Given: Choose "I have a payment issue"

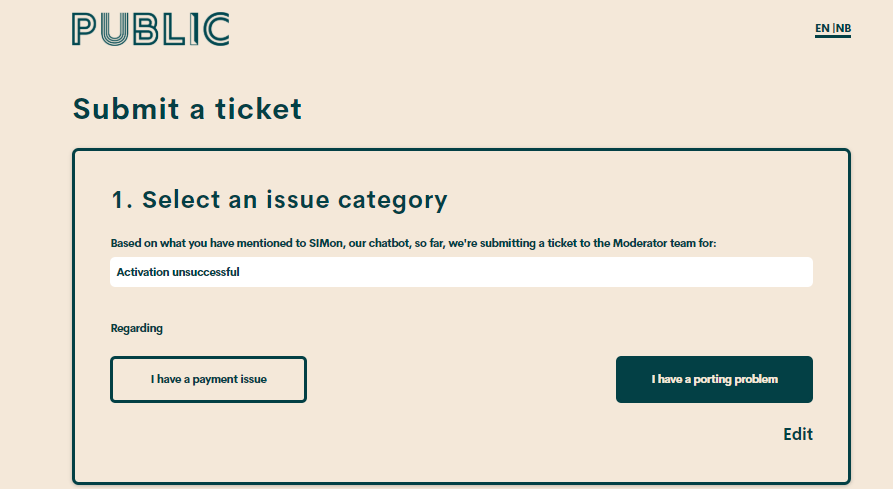Looking at the screenshot, I should click(x=208, y=380).
